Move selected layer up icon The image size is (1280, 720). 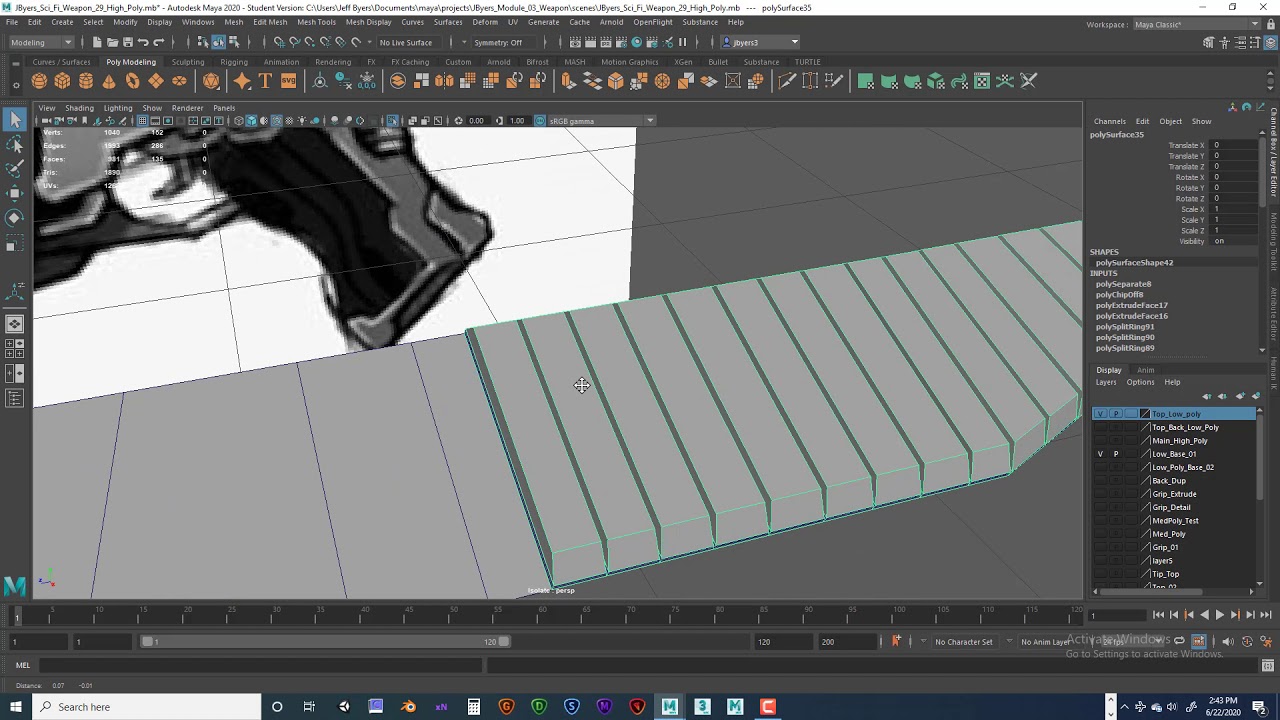(x=1206, y=396)
